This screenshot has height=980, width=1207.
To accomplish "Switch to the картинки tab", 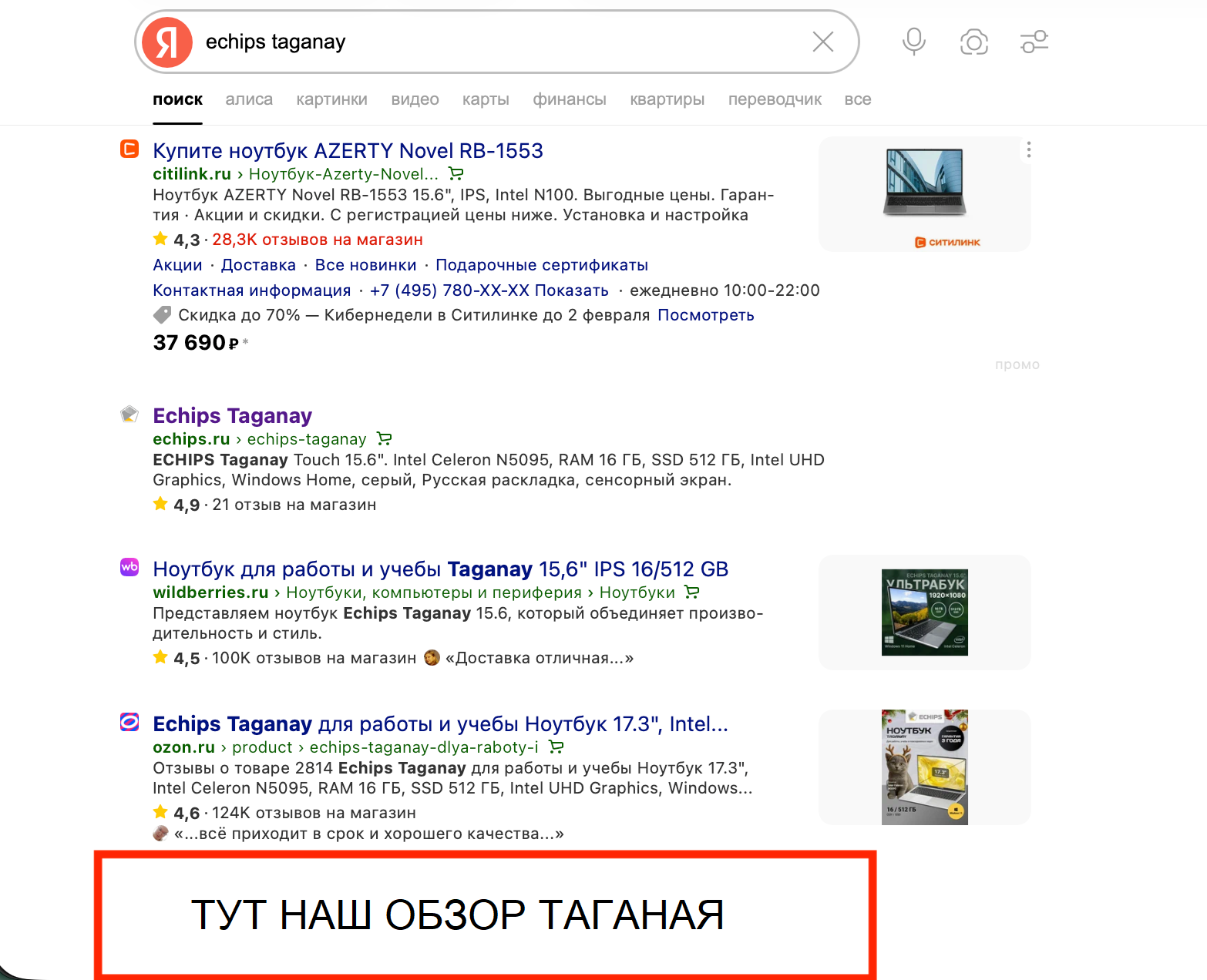I will pos(331,99).
